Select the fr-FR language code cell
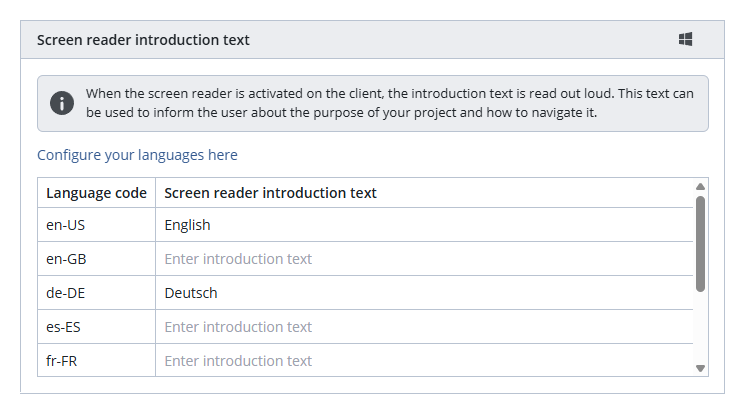Screen dimensions: 745x414 pos(96,360)
